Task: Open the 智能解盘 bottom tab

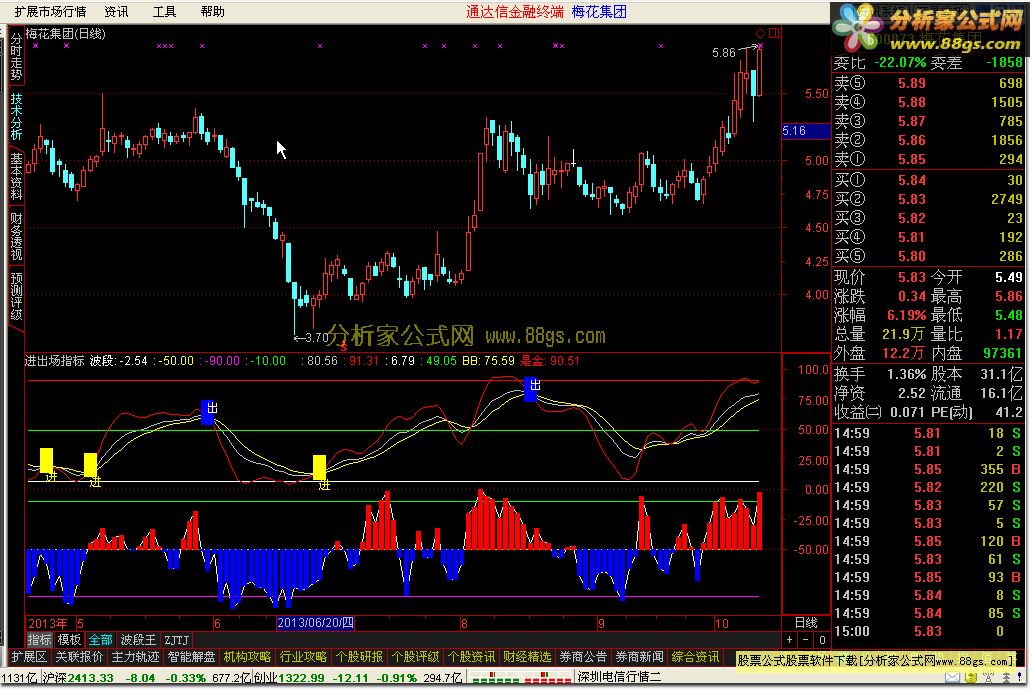Action: [192, 657]
